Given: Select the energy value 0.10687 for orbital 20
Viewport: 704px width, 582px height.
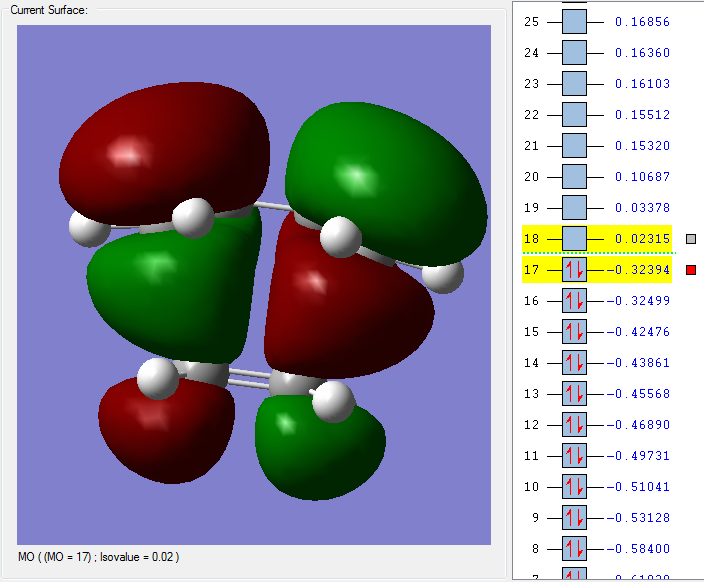Looking at the screenshot, I should [641, 177].
